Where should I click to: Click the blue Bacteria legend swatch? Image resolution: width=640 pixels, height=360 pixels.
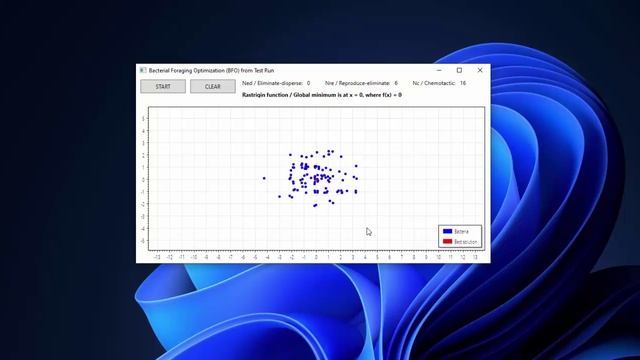pos(447,231)
